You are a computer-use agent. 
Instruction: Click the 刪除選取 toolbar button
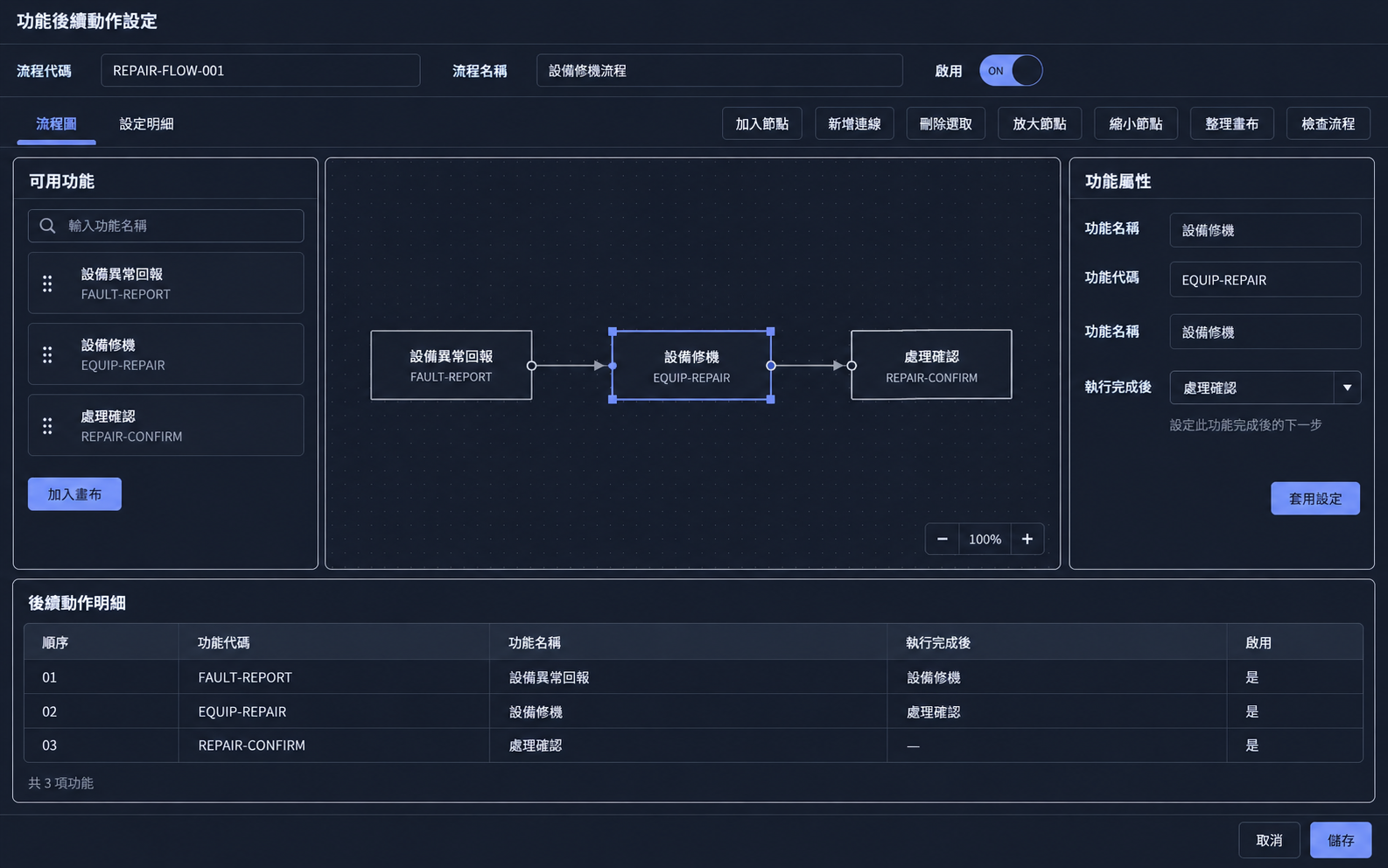coord(946,124)
